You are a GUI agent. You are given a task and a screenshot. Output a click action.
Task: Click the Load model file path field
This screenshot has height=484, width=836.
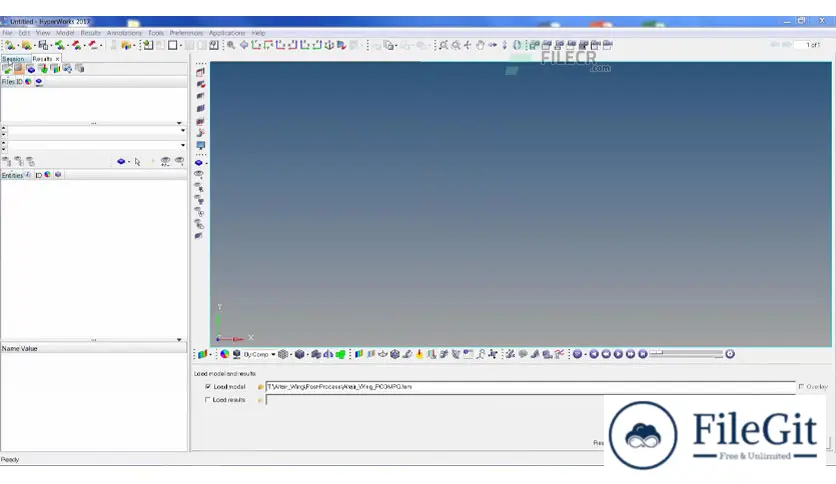pyautogui.click(x=530, y=387)
